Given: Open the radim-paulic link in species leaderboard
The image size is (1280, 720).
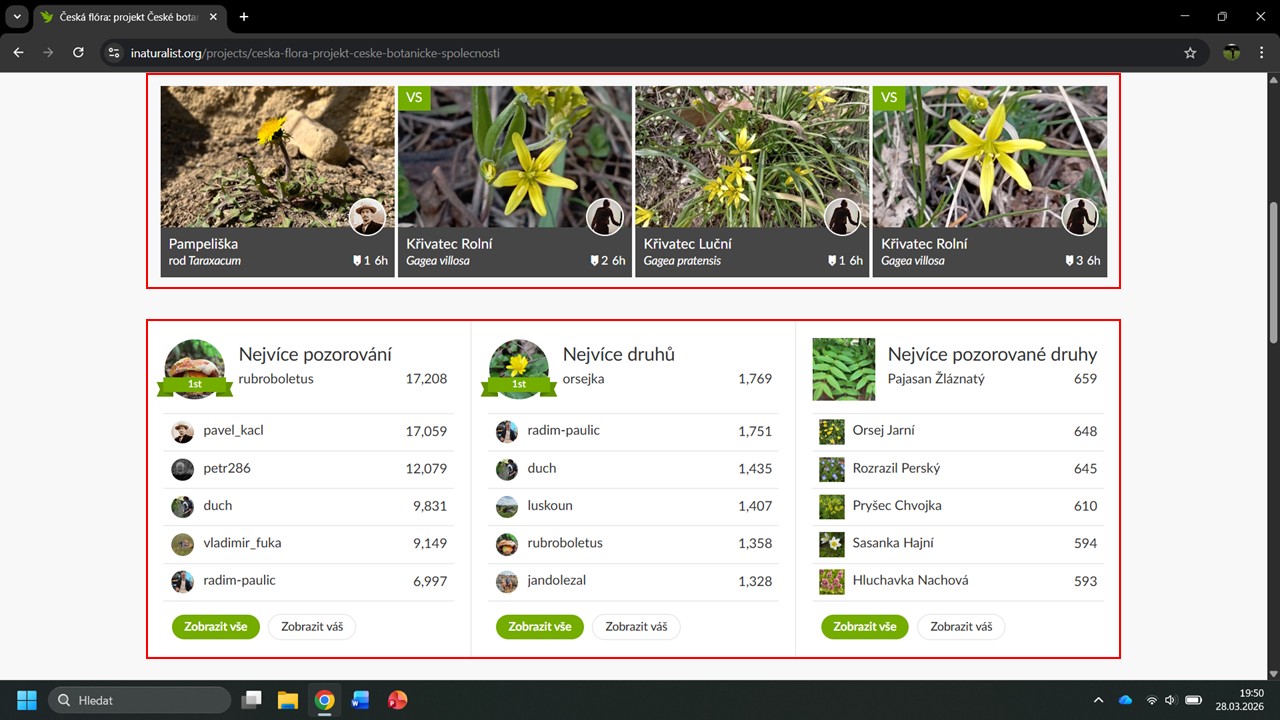Looking at the screenshot, I should [x=563, y=430].
